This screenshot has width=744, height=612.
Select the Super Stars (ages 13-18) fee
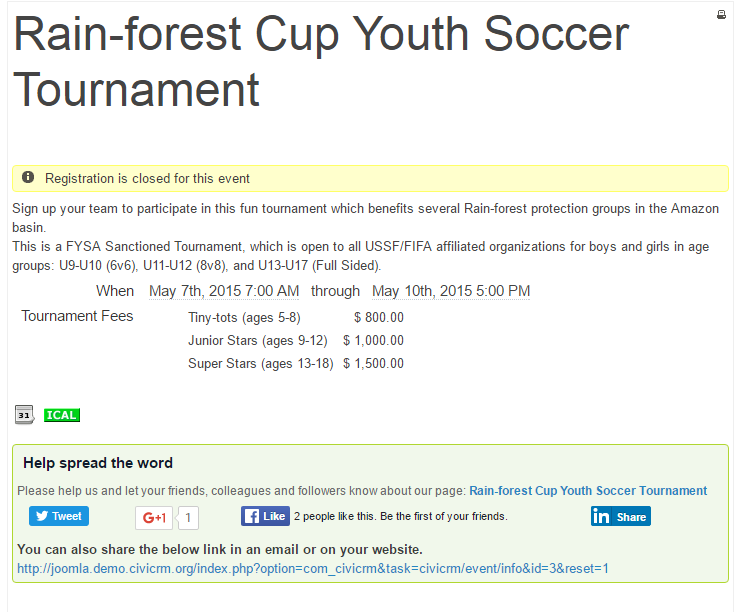click(261, 364)
